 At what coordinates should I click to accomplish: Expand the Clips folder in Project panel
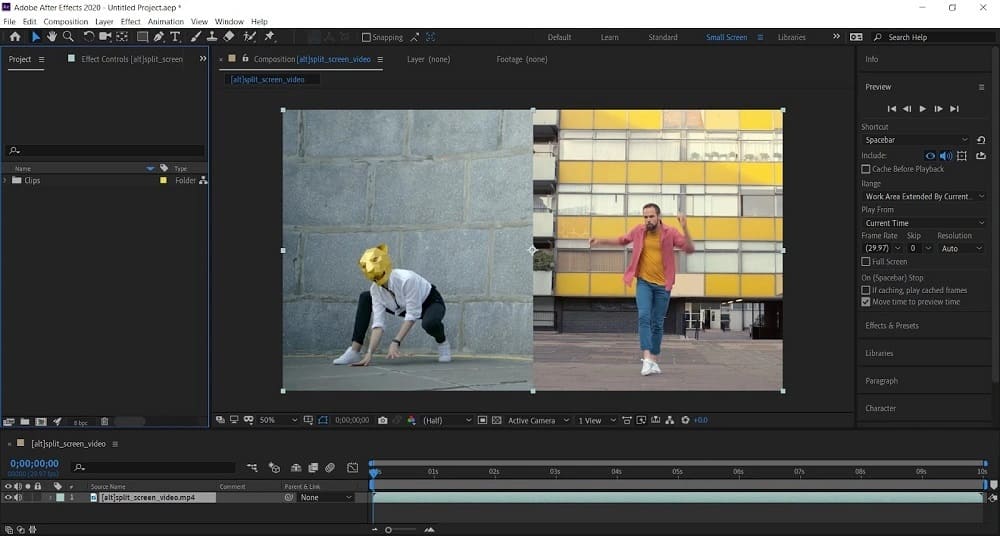[x=6, y=181]
